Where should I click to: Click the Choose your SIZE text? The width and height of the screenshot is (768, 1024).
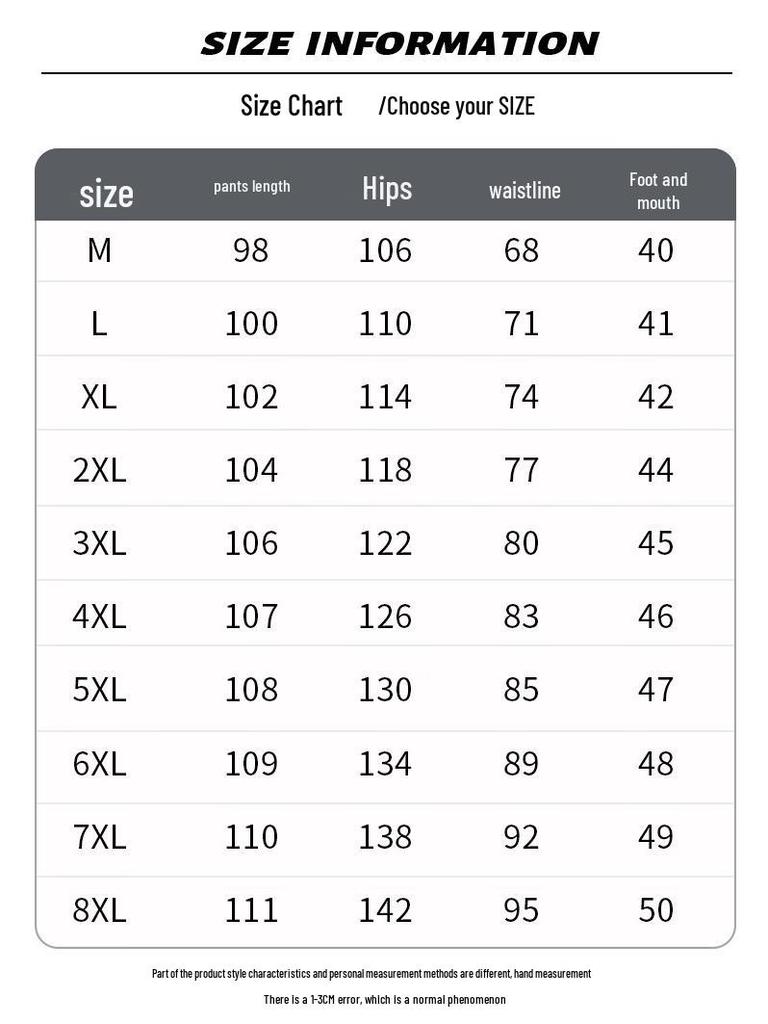(457, 106)
